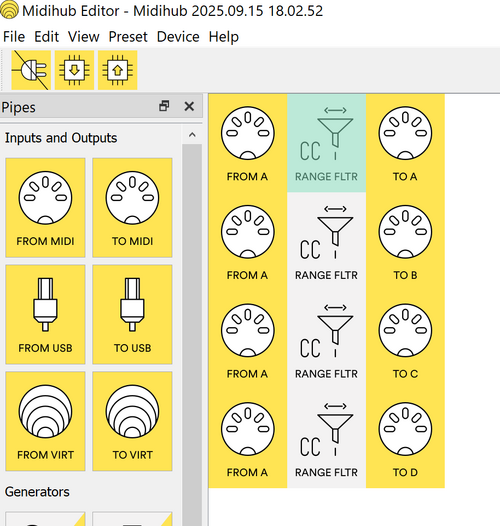Click the load-from-device chip icon

(74, 70)
